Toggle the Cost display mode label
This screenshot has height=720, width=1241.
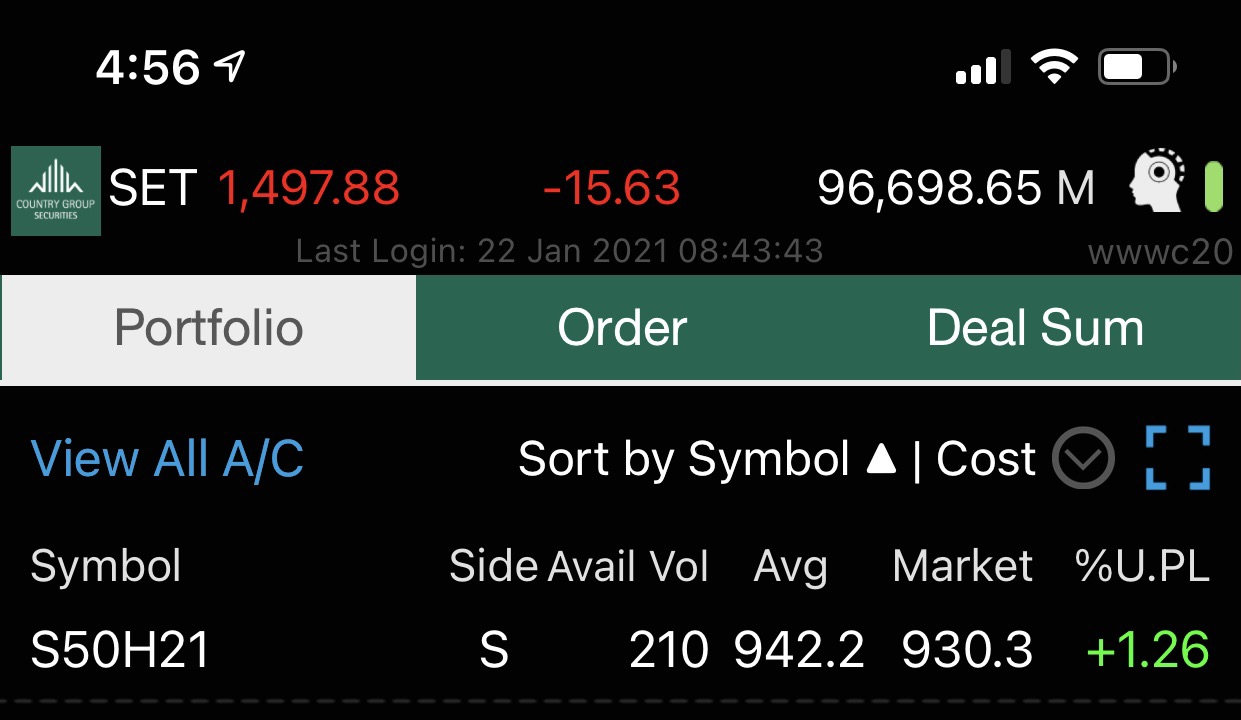[986, 459]
